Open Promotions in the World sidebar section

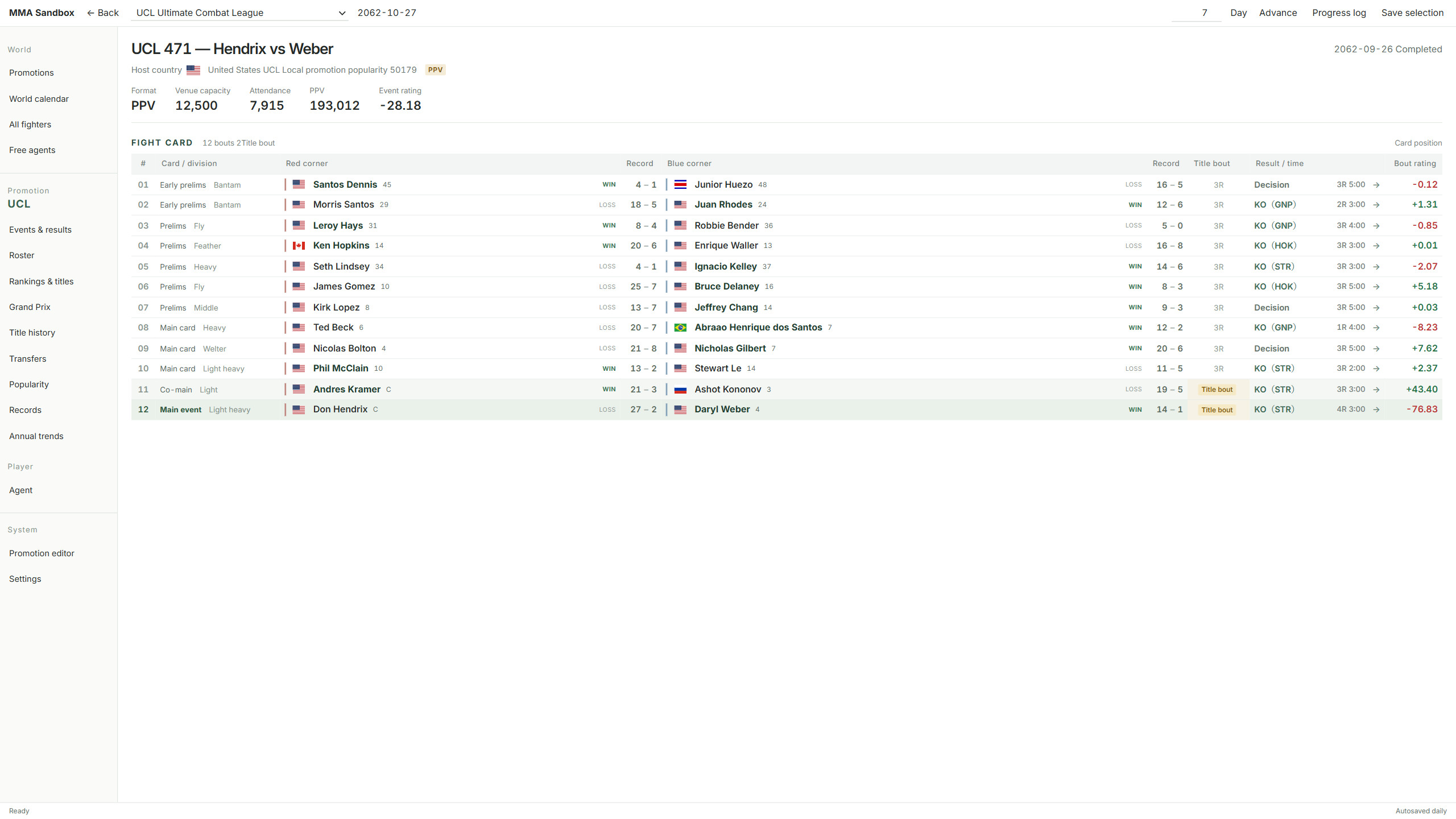pyautogui.click(x=31, y=73)
